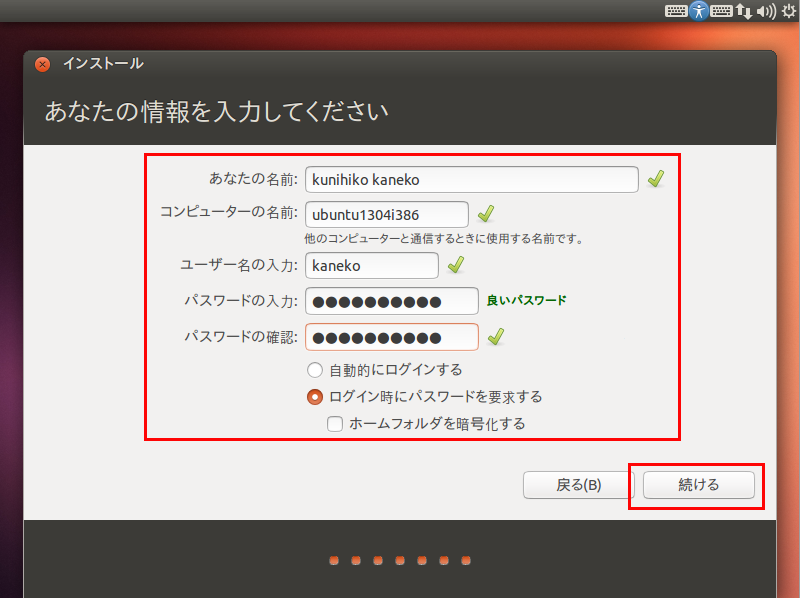This screenshot has width=800, height=598.
Task: Click keyboard indicator left of accessibility icon
Action: (x=676, y=11)
